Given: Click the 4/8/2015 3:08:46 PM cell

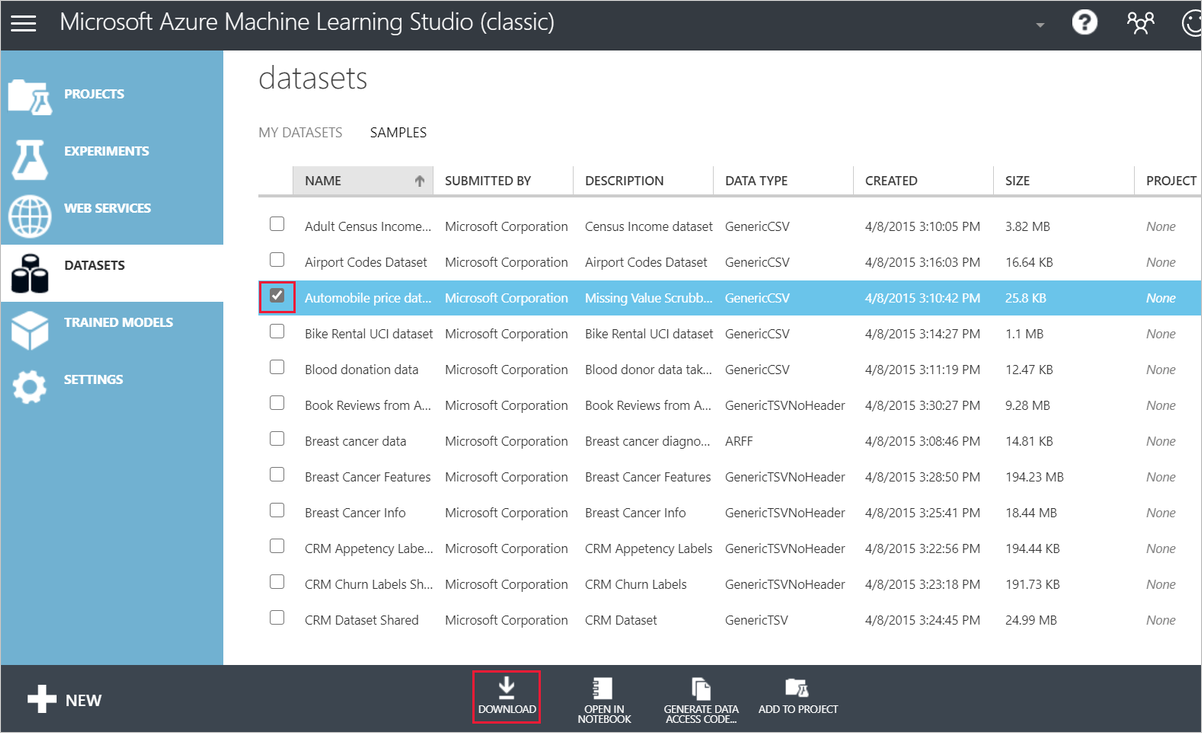Looking at the screenshot, I should click(922, 441).
